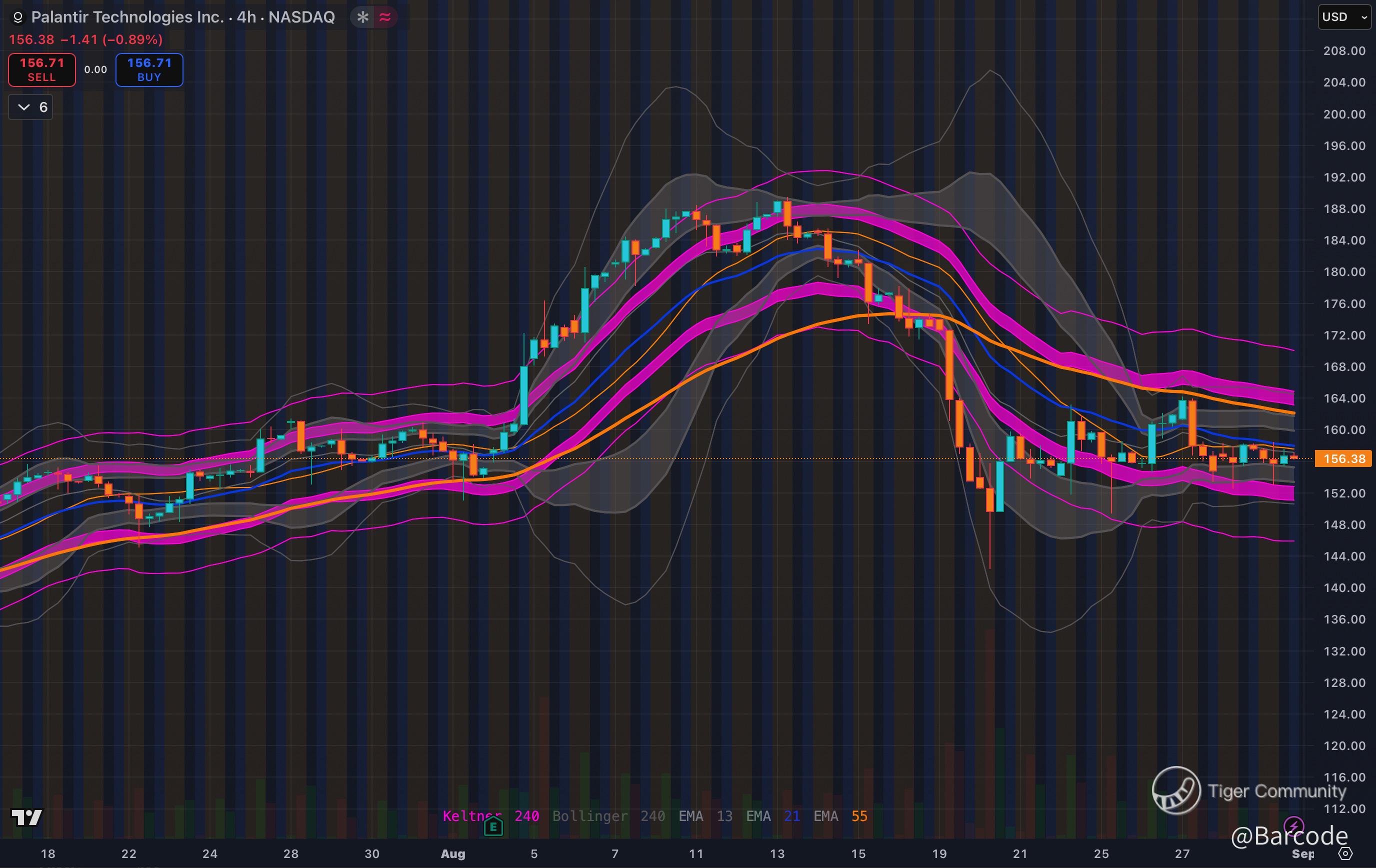Click the Aug label on time axis

pos(452,853)
